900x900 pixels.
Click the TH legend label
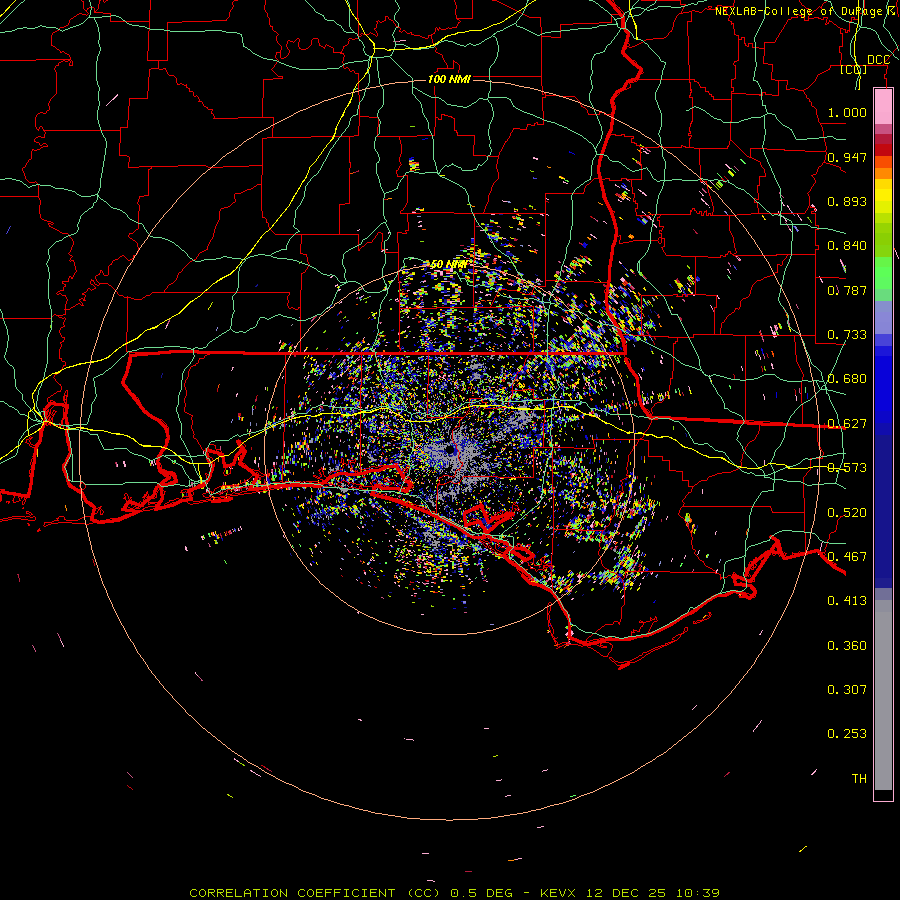[x=859, y=779]
